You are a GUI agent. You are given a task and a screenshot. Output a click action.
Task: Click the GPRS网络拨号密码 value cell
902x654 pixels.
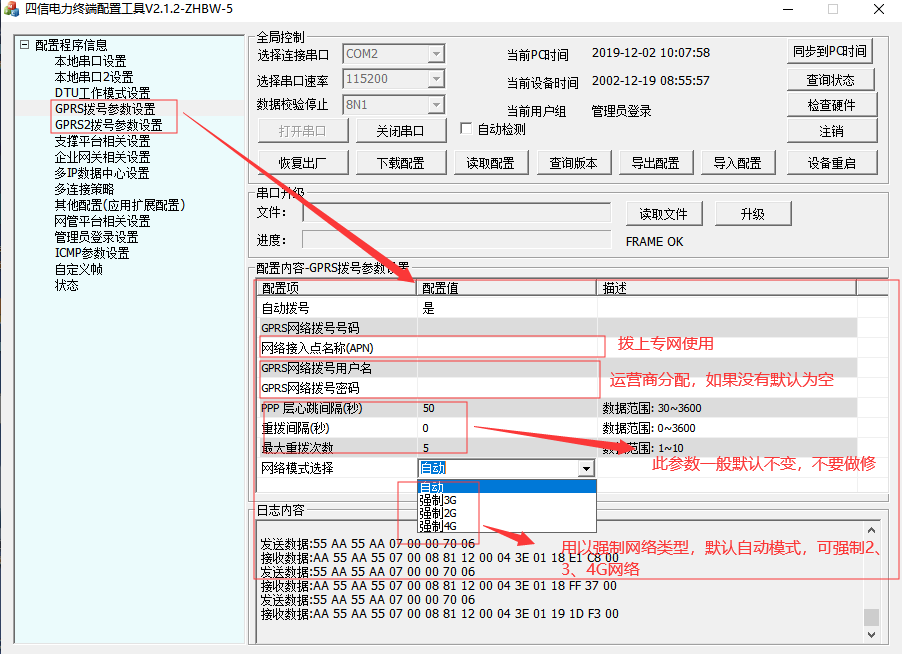tap(507, 388)
